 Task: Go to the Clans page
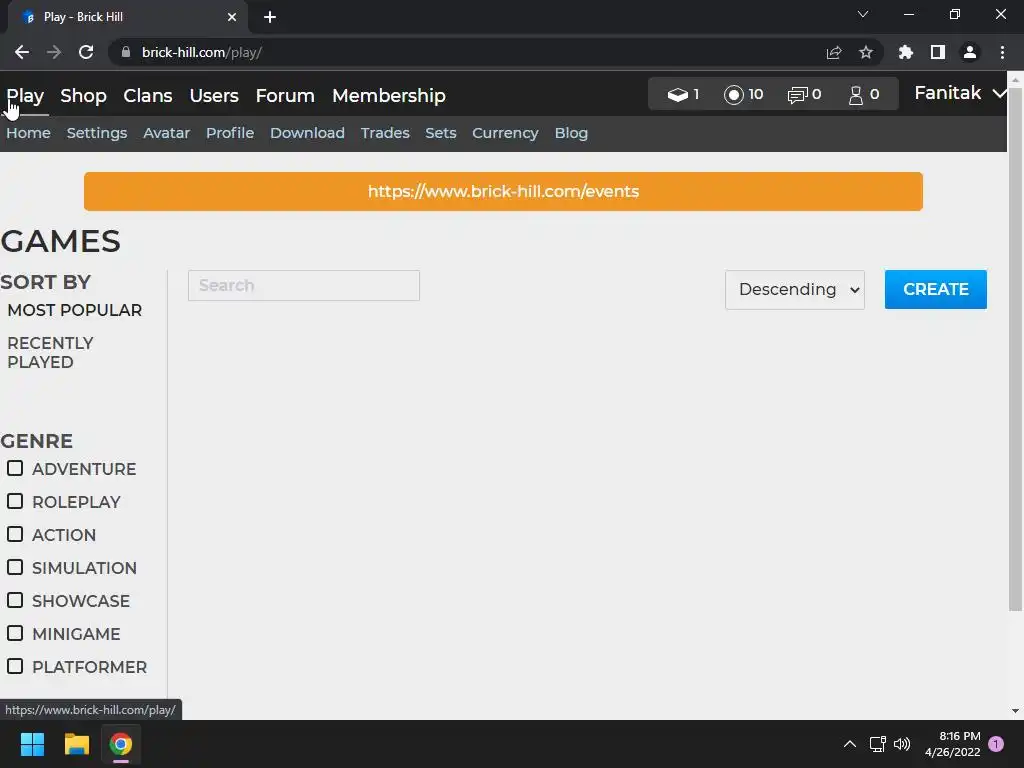coord(148,95)
